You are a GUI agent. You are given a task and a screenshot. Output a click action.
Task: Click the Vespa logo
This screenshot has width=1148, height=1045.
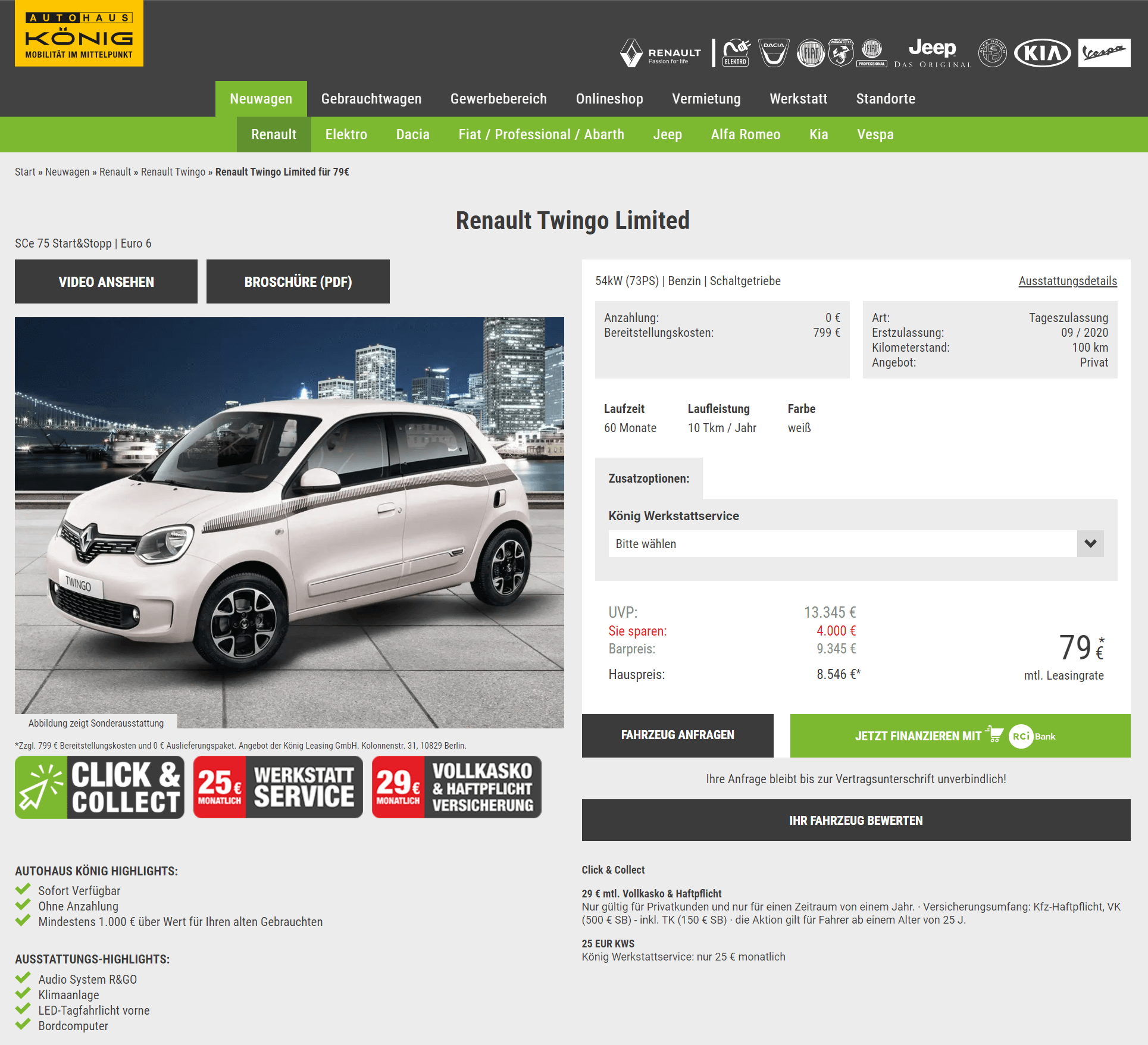1104,53
